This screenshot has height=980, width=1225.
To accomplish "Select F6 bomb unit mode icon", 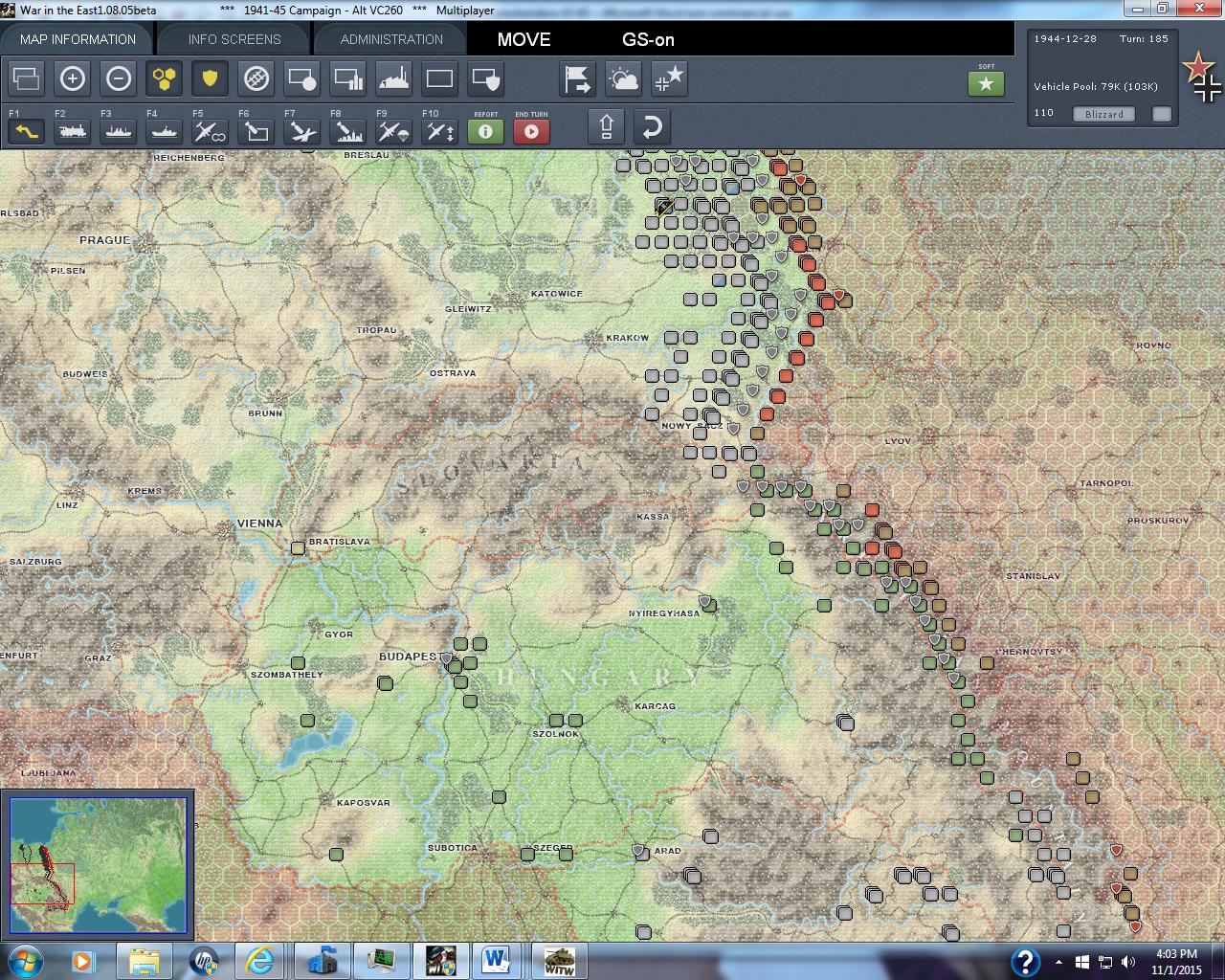I will (x=256, y=131).
